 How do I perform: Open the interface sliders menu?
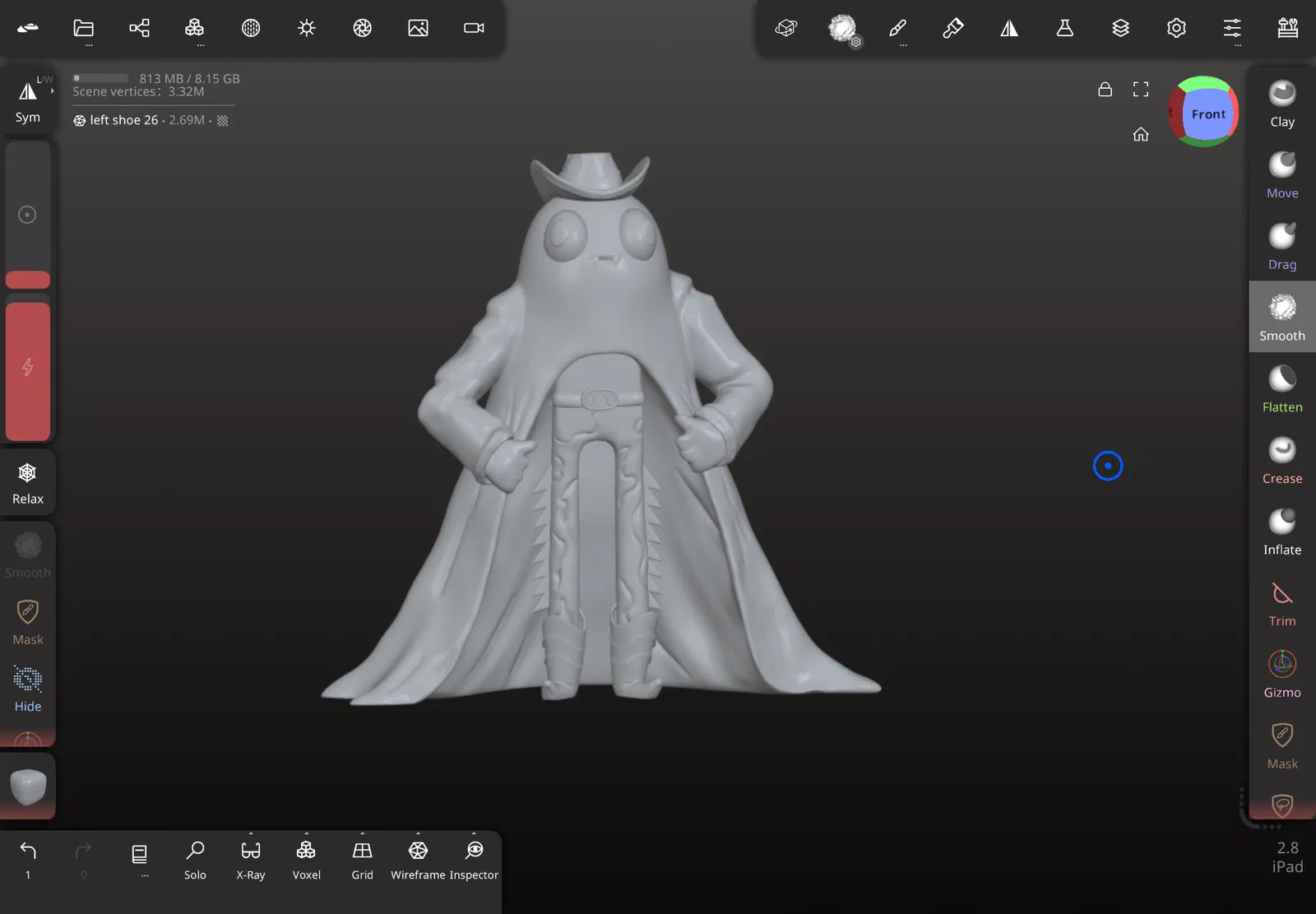(x=1232, y=28)
